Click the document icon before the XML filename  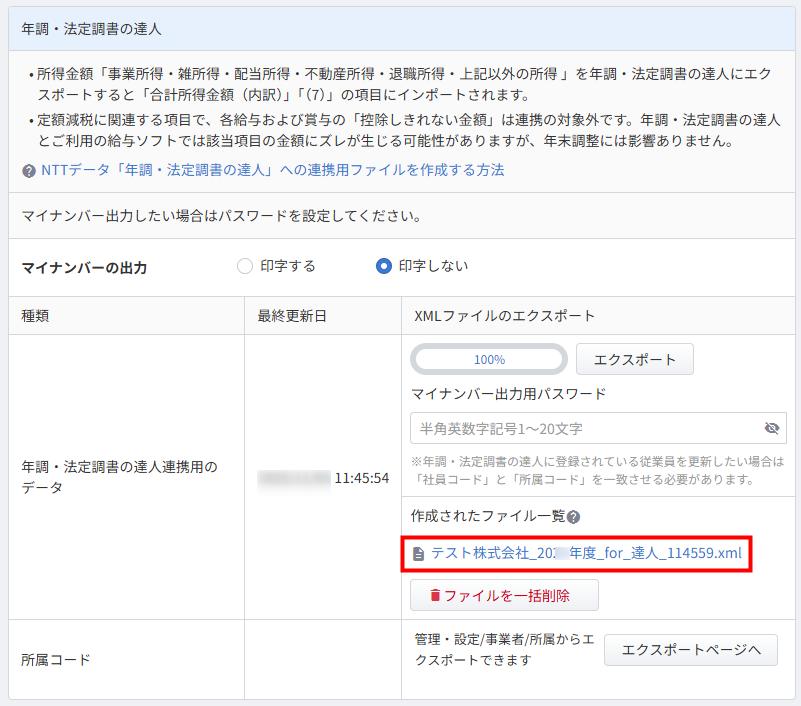[418, 553]
